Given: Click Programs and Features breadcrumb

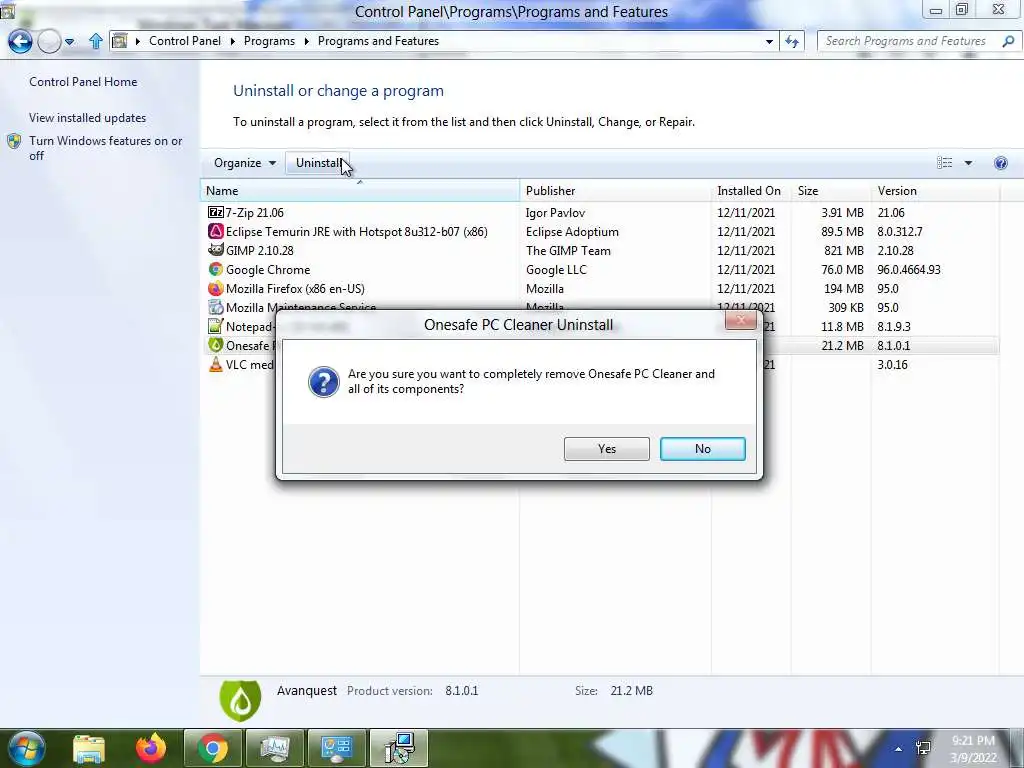Looking at the screenshot, I should tap(378, 40).
